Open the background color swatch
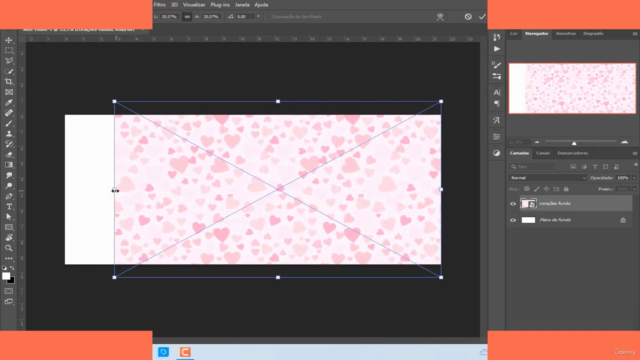Image resolution: width=640 pixels, height=360 pixels. pyautogui.click(x=12, y=281)
